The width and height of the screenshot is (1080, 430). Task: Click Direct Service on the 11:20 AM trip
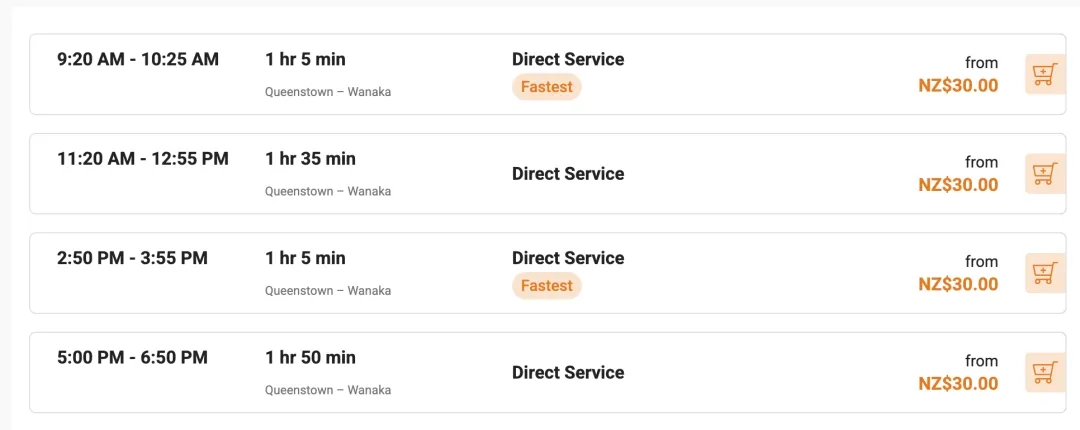point(568,174)
